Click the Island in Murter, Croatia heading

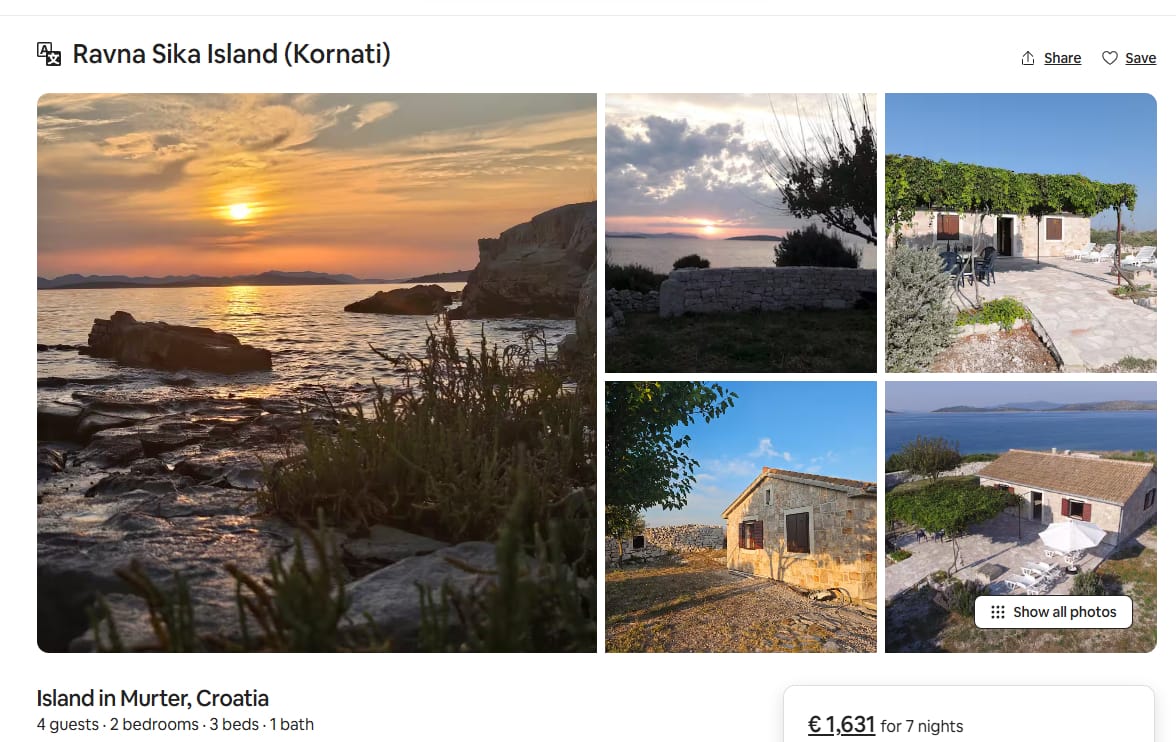tap(152, 698)
